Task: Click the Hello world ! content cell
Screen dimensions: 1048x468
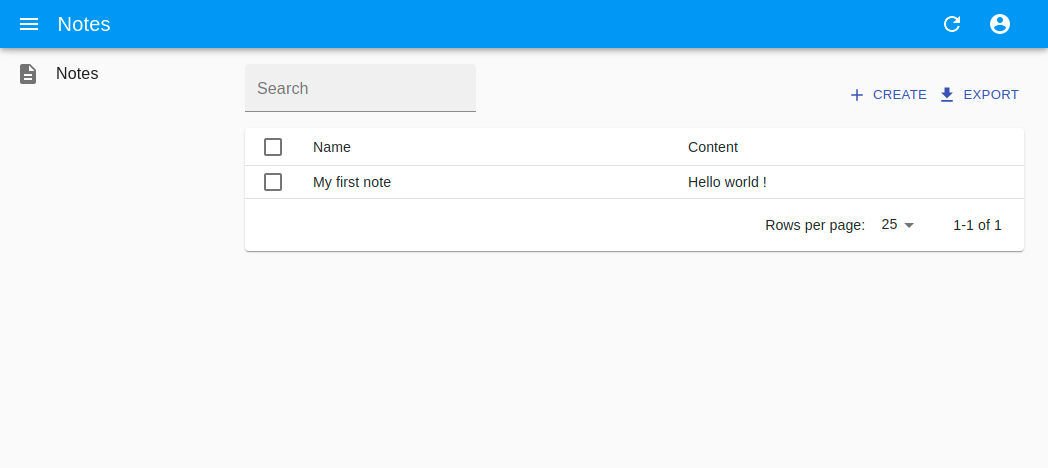Action: tap(727, 182)
